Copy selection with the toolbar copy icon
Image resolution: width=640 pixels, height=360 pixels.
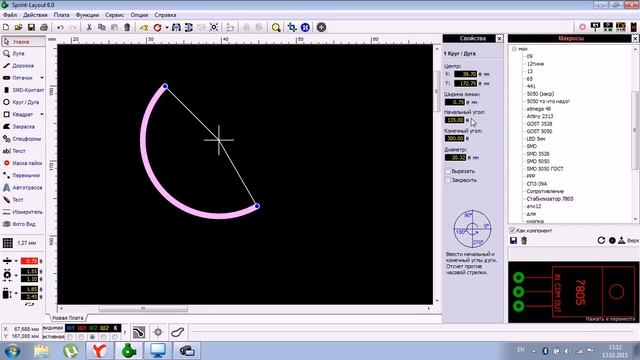click(102, 27)
